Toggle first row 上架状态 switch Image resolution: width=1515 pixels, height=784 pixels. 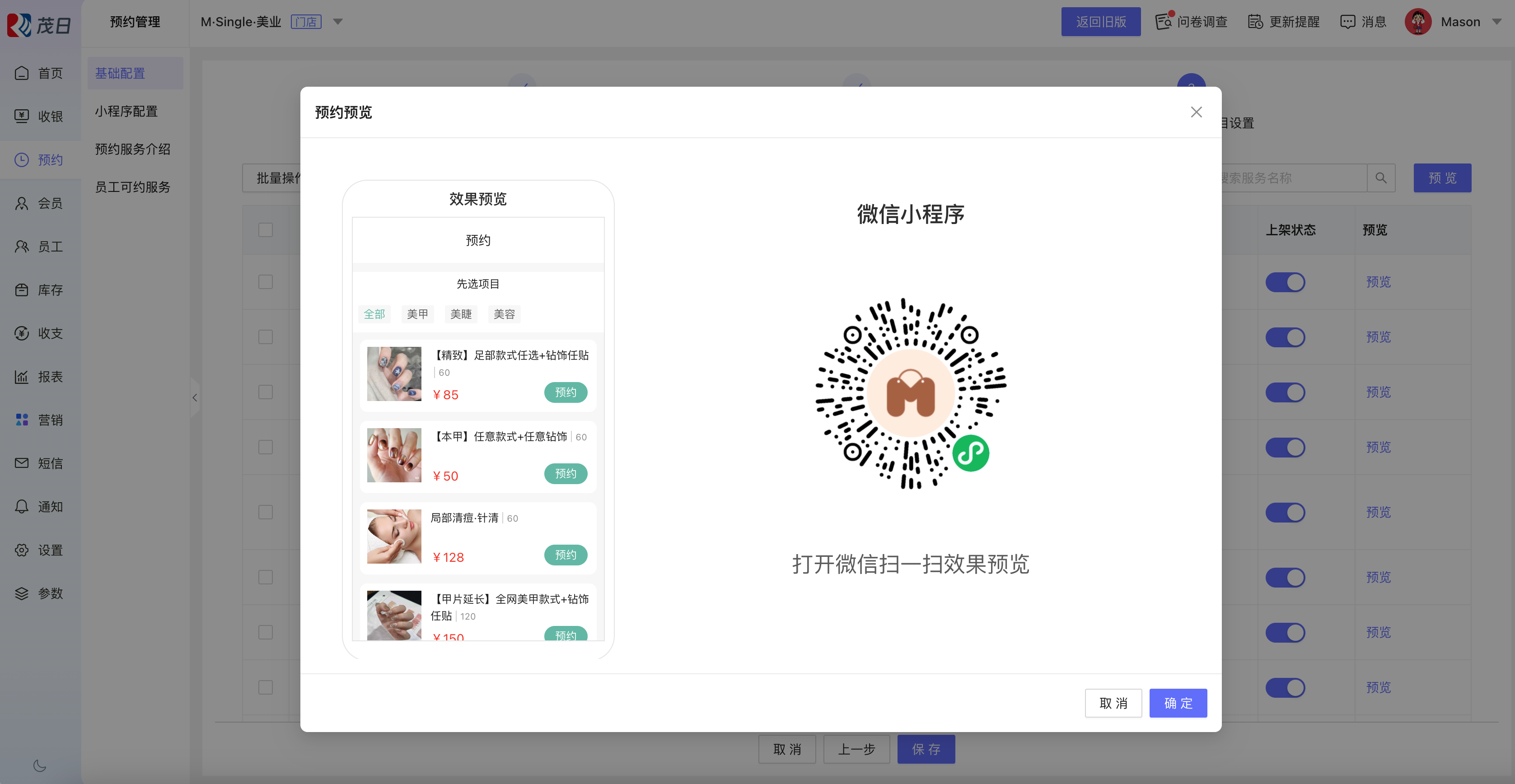pos(1285,282)
